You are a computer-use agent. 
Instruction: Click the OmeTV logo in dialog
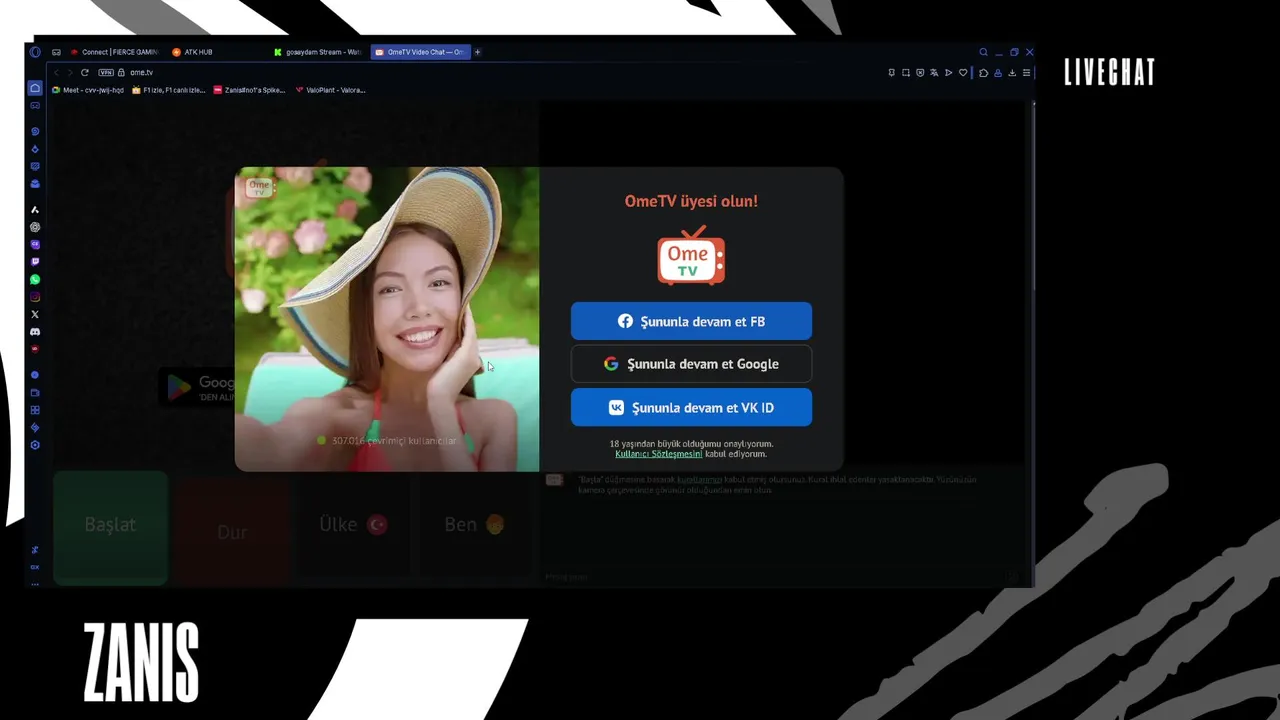[x=691, y=255]
